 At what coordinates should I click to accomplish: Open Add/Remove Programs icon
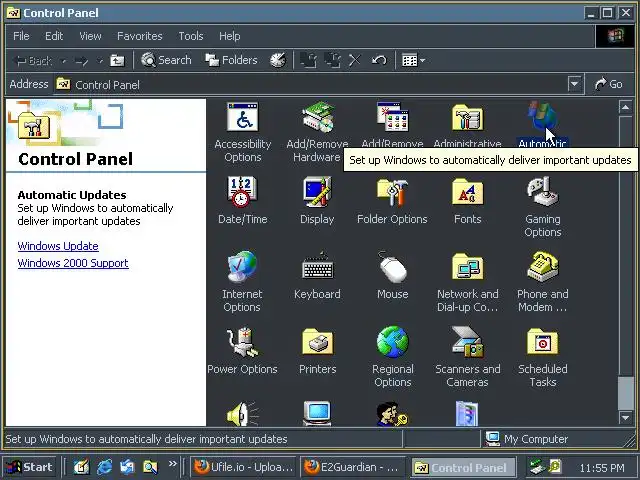point(392,118)
